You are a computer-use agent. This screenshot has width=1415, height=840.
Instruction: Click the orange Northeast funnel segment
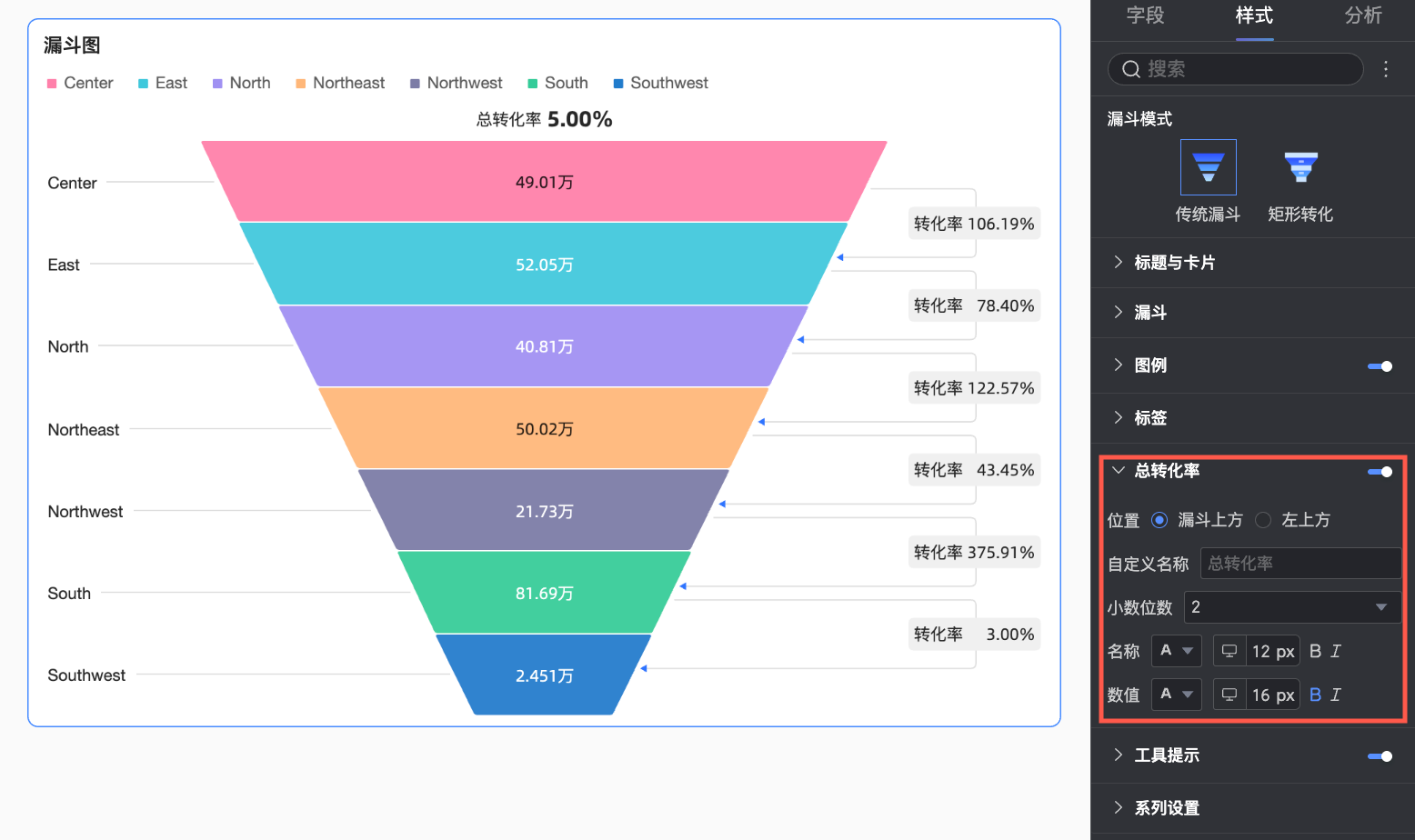coord(544,428)
